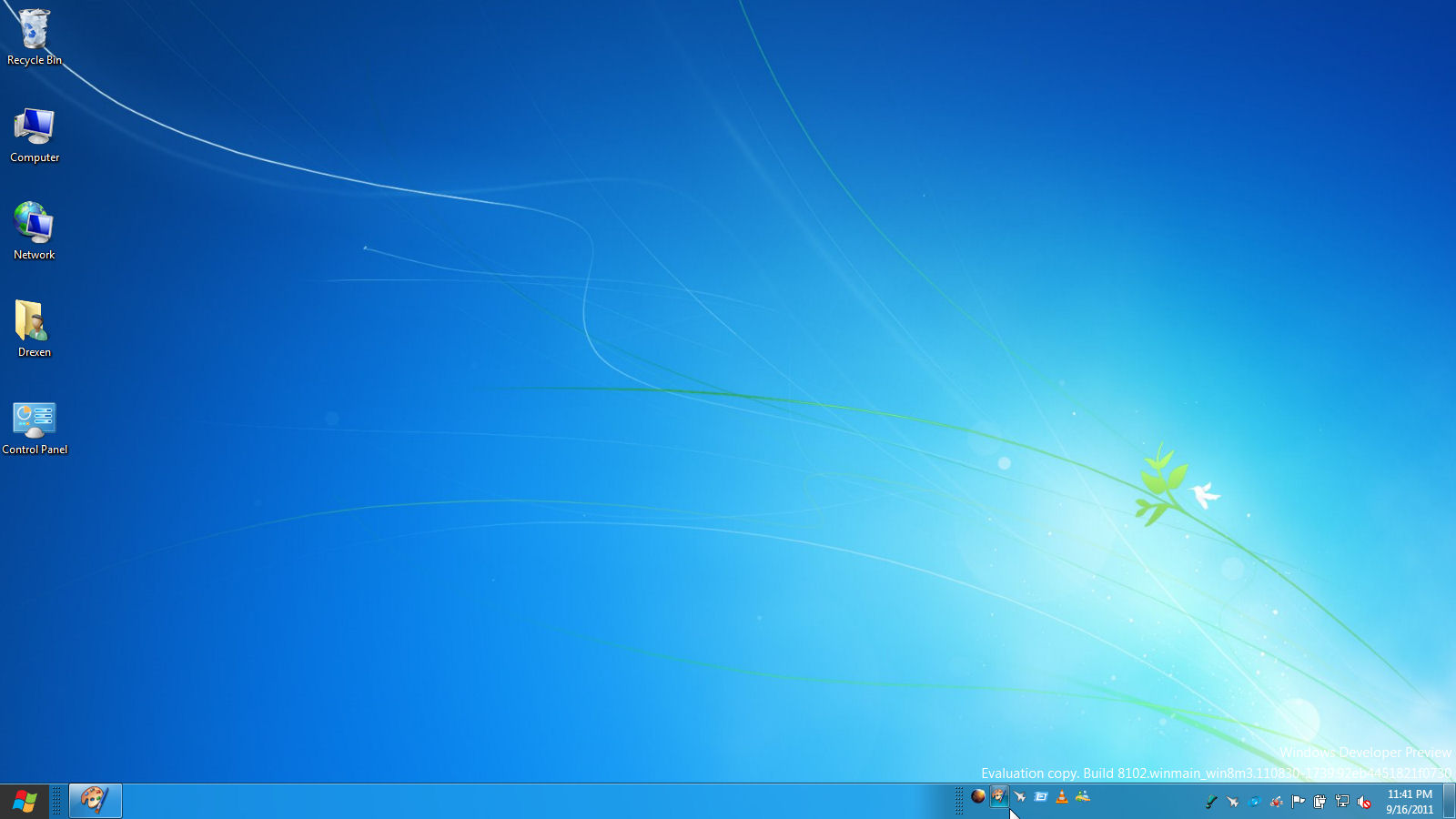
Task: Click the muted volume speaker icon
Action: (x=1364, y=802)
